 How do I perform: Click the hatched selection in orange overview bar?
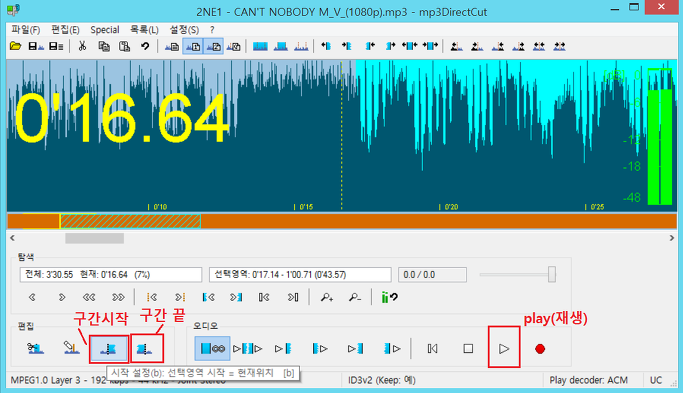pyautogui.click(x=130, y=221)
